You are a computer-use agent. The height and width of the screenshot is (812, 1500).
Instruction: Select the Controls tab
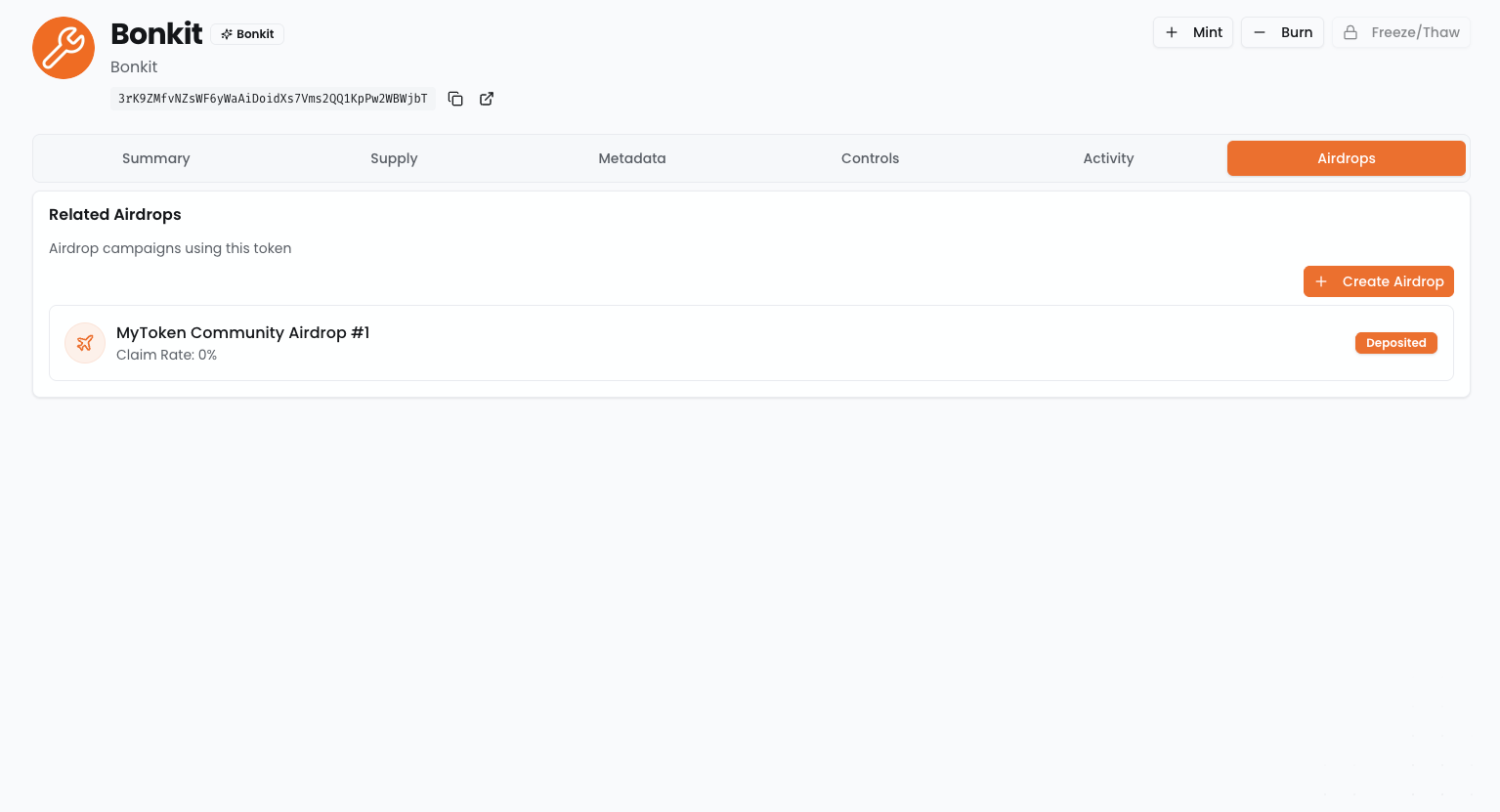pyautogui.click(x=870, y=158)
